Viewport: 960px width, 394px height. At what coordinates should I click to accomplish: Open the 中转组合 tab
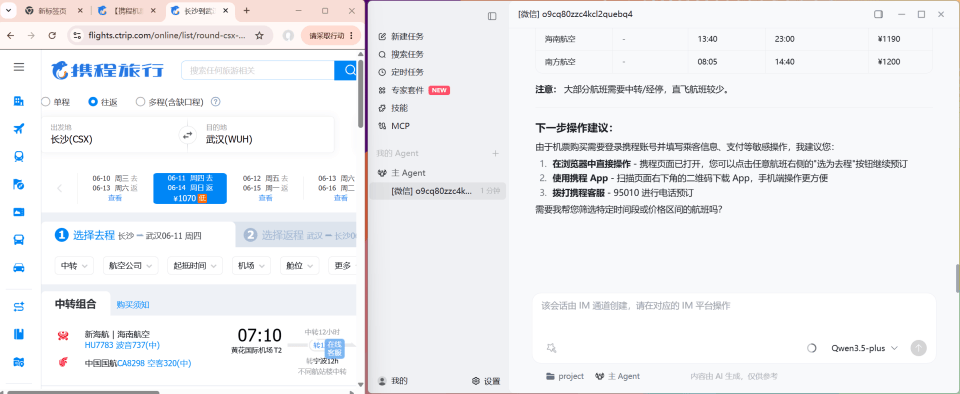(75, 304)
